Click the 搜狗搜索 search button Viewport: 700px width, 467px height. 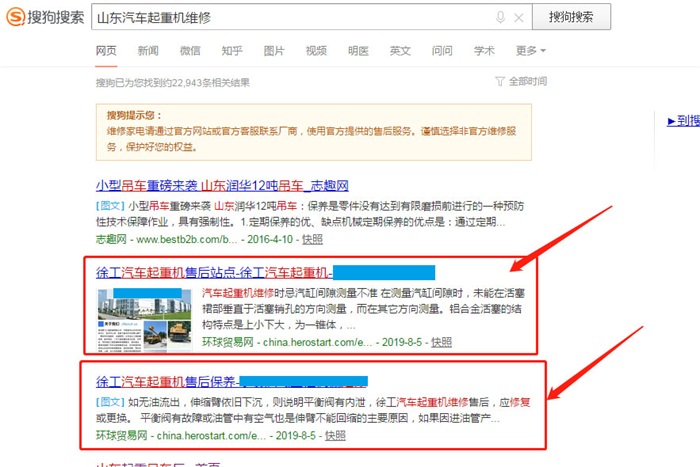(x=571, y=17)
